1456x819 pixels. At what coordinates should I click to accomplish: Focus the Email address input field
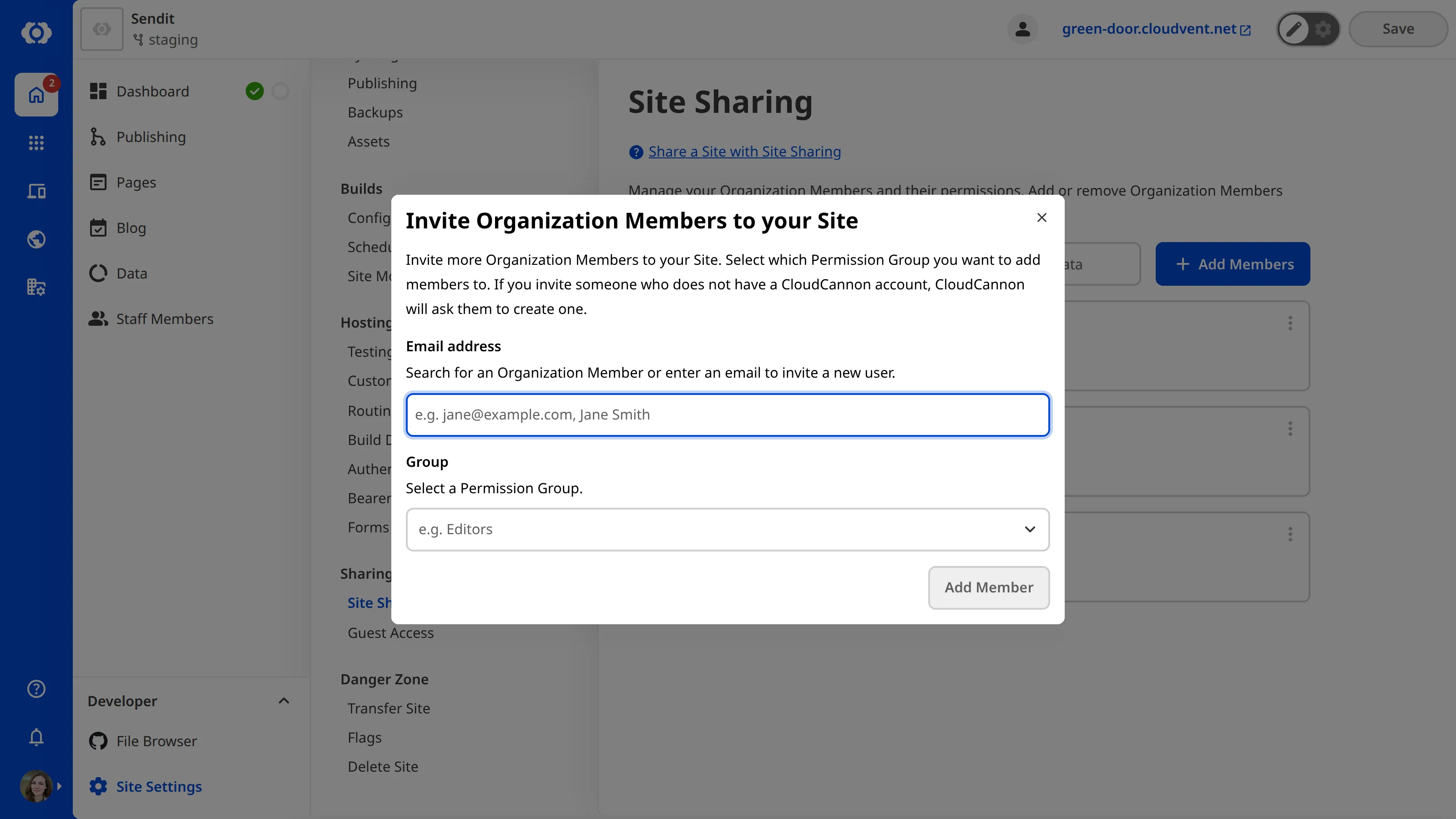pyautogui.click(x=728, y=415)
